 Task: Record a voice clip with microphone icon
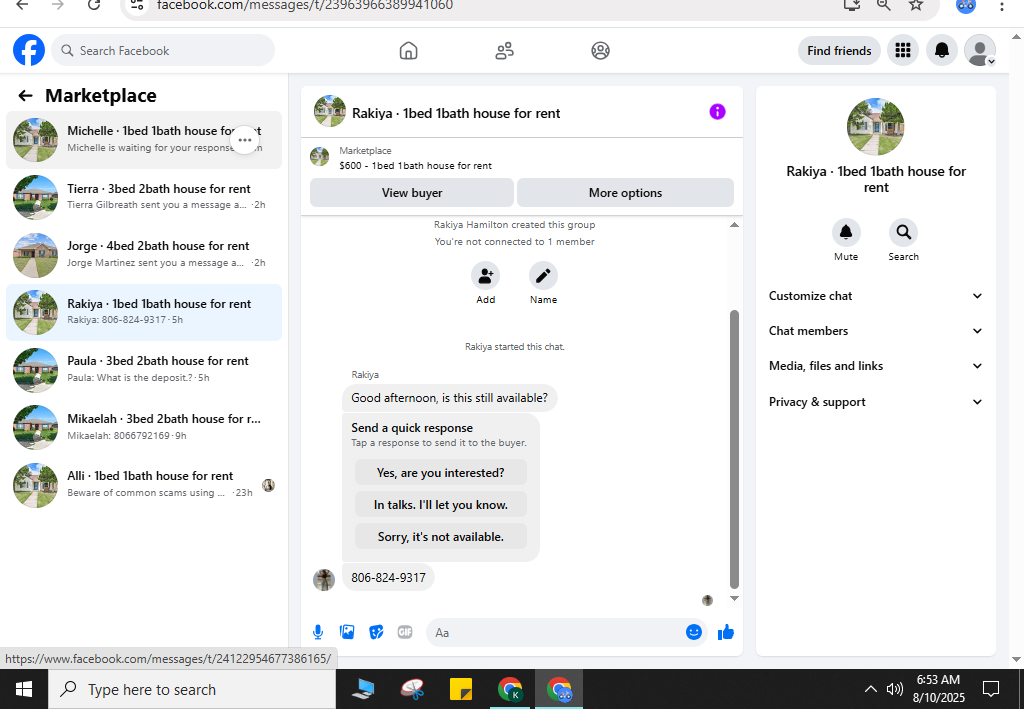click(x=317, y=632)
